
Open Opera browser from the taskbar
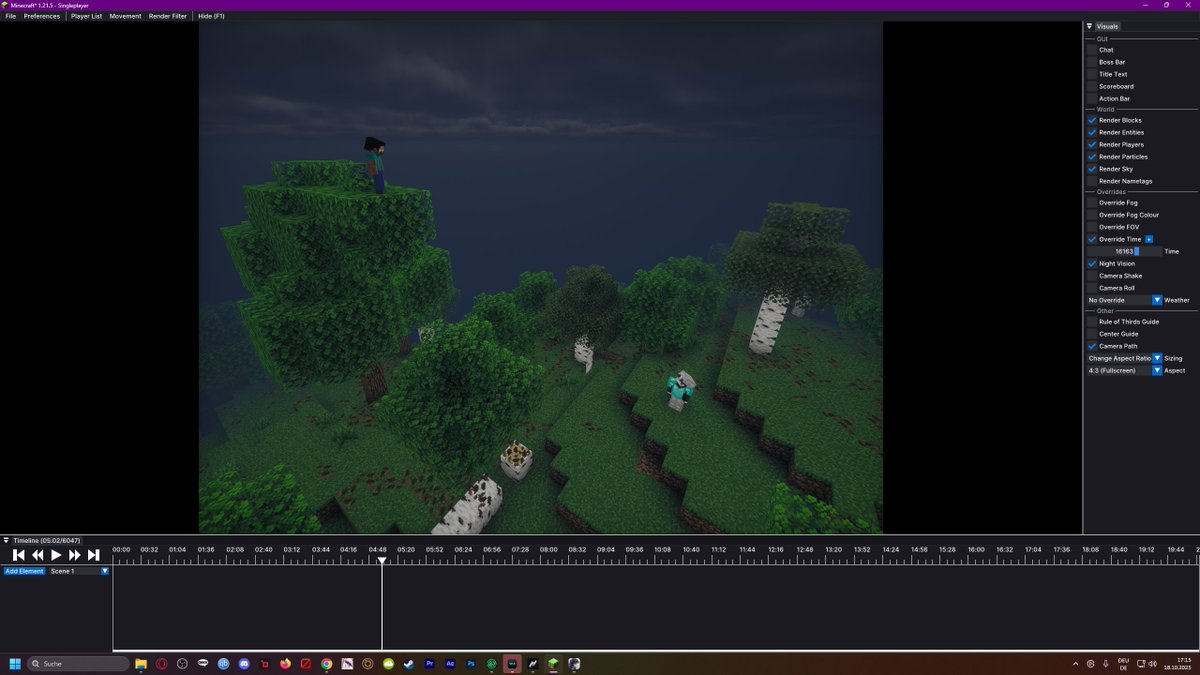[x=161, y=663]
